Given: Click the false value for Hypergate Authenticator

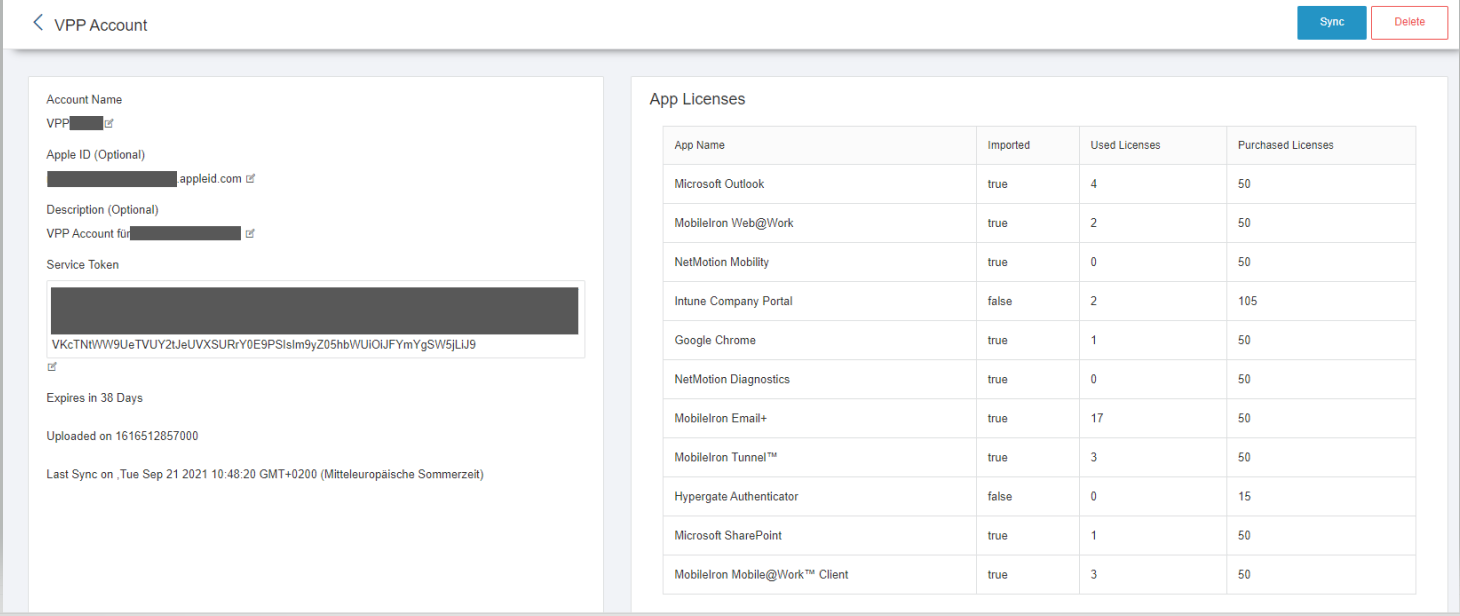Looking at the screenshot, I should [1000, 496].
